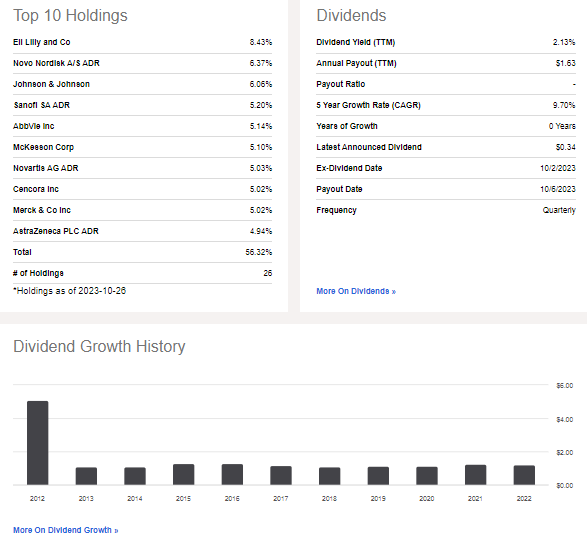
Task: Select the Sanofi SA ADR holding
Action: point(42,105)
